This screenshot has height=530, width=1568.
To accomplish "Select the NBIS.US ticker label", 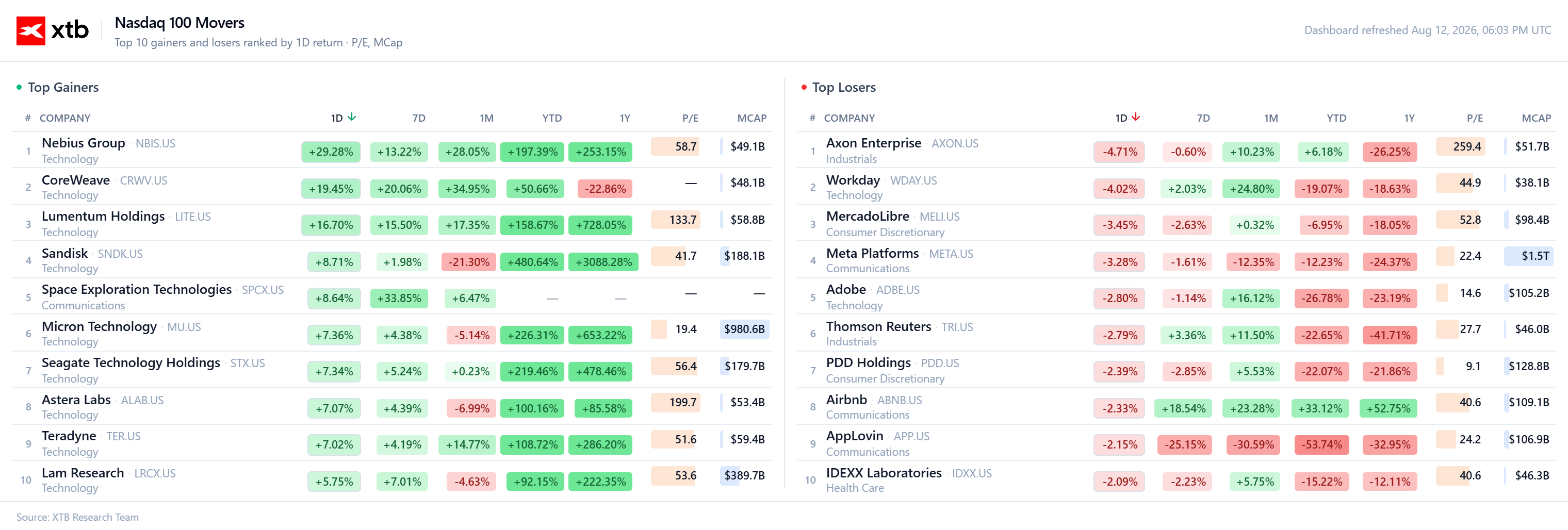I will pos(155,144).
